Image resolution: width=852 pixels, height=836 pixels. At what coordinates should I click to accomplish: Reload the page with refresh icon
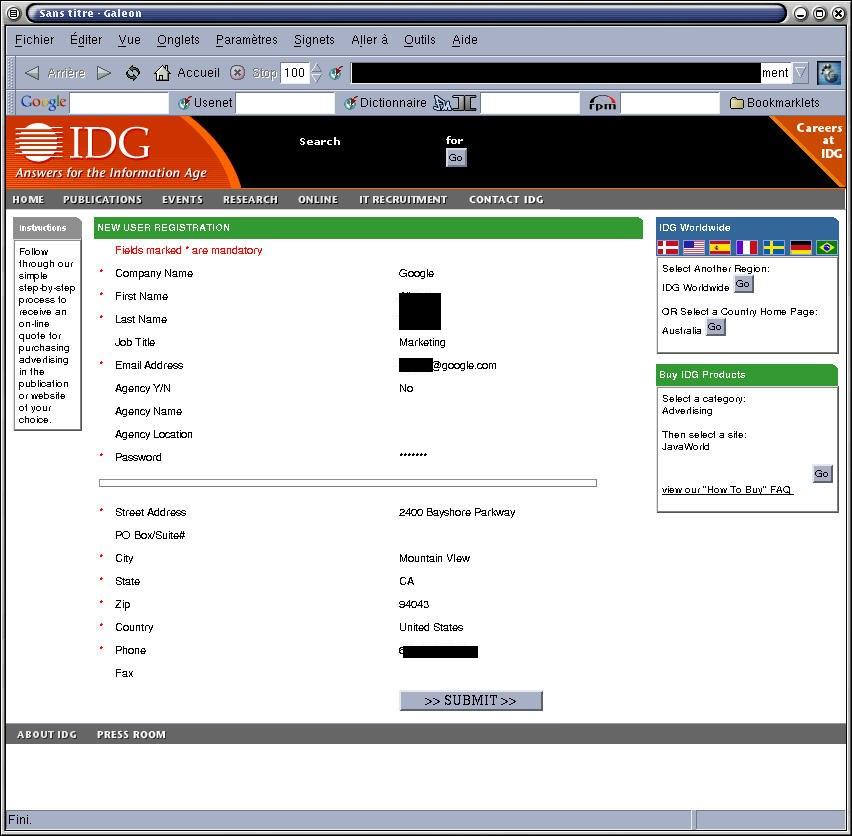pos(133,73)
